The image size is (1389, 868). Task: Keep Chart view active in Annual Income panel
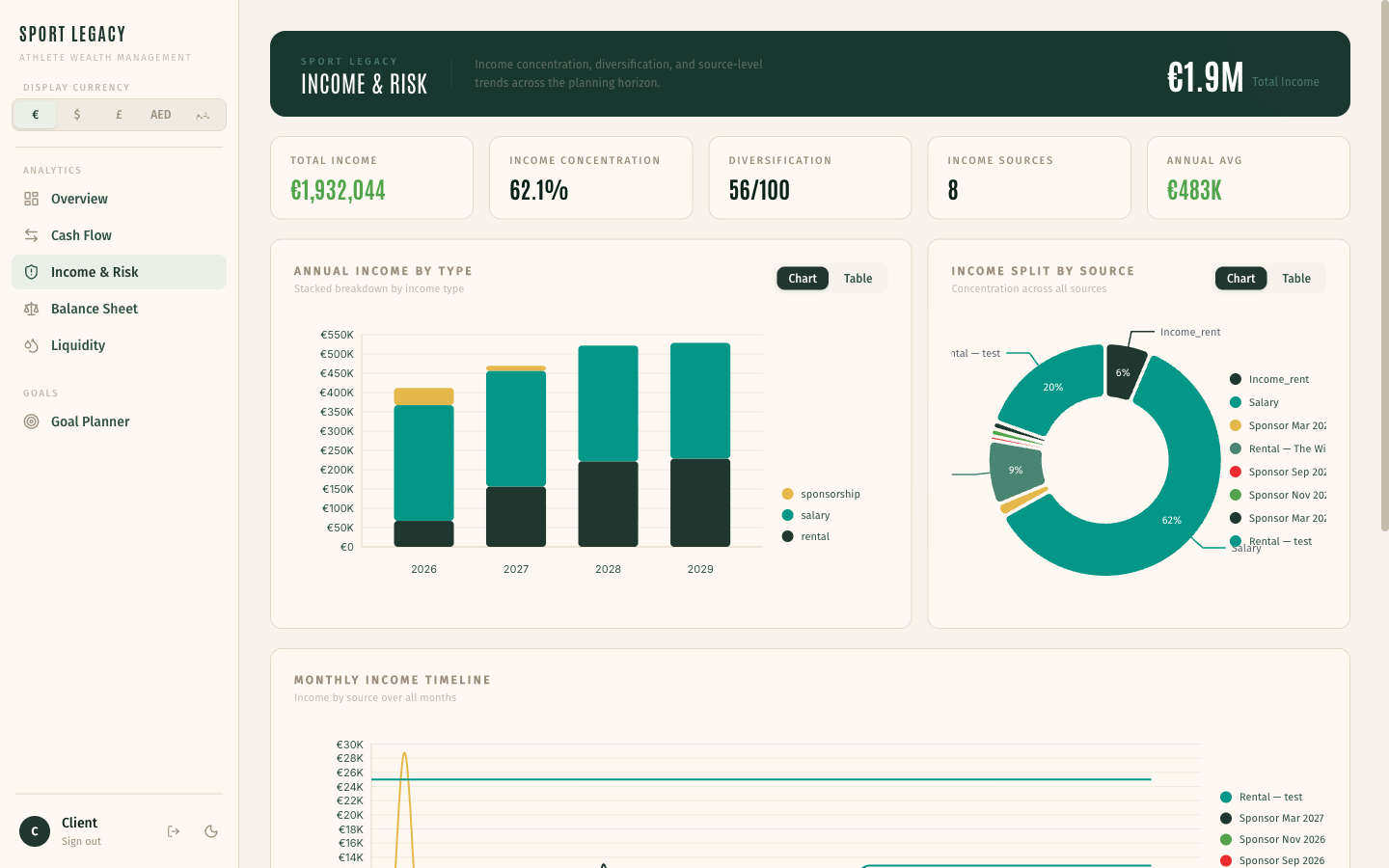pos(802,278)
